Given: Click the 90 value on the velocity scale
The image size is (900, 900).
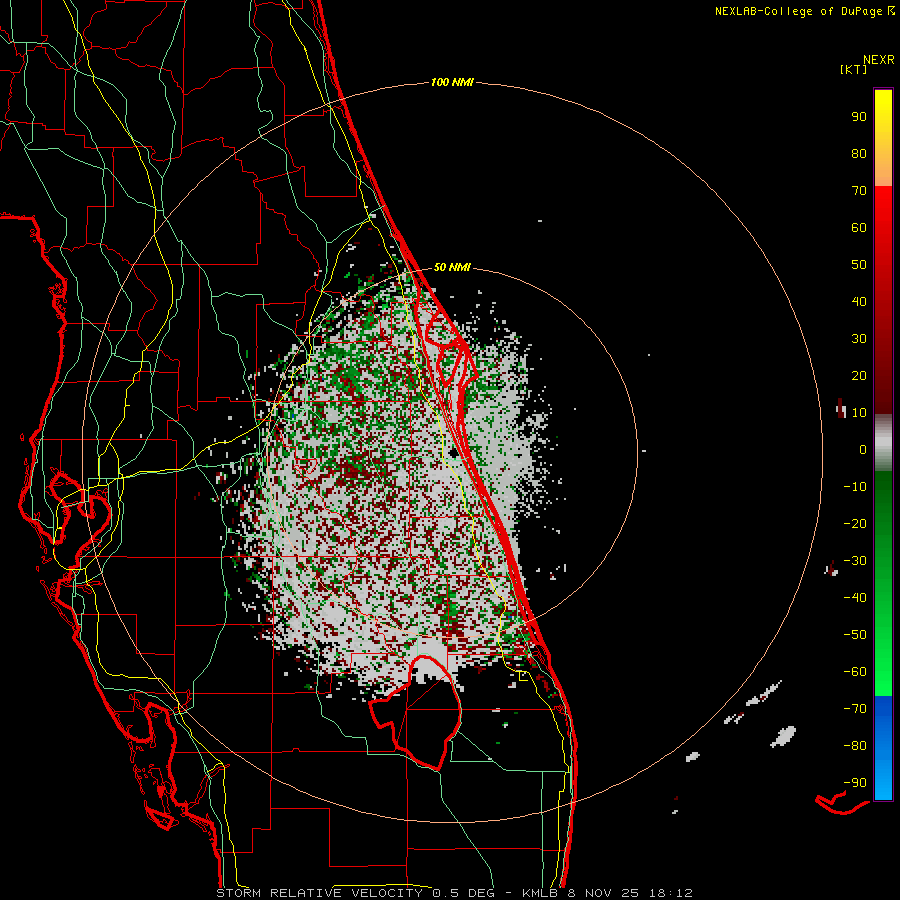Looking at the screenshot, I should 859,117.
